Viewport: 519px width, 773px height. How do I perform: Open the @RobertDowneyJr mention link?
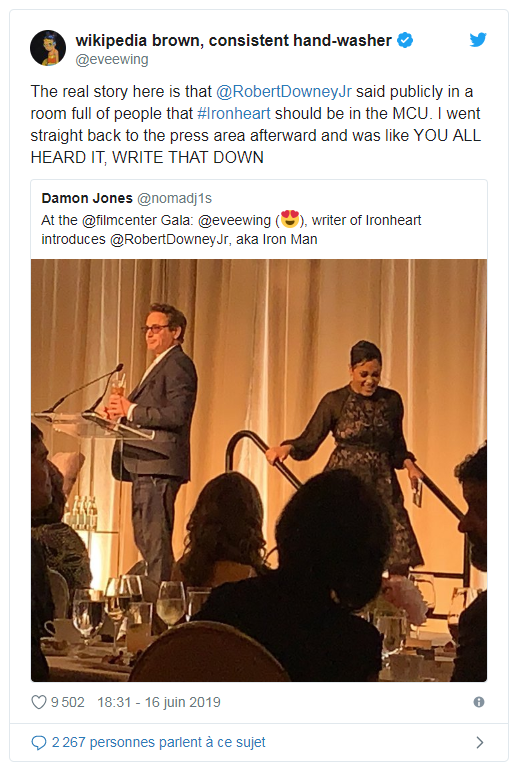pyautogui.click(x=284, y=92)
